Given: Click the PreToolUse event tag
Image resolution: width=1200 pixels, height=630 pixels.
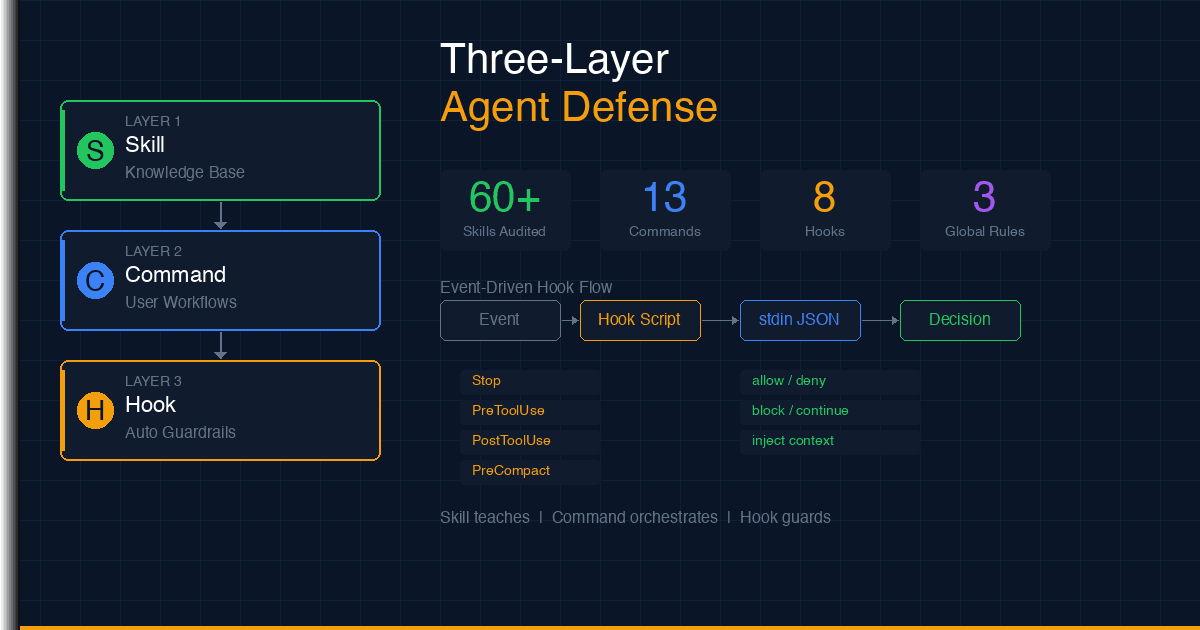Looking at the screenshot, I should pos(530,411).
